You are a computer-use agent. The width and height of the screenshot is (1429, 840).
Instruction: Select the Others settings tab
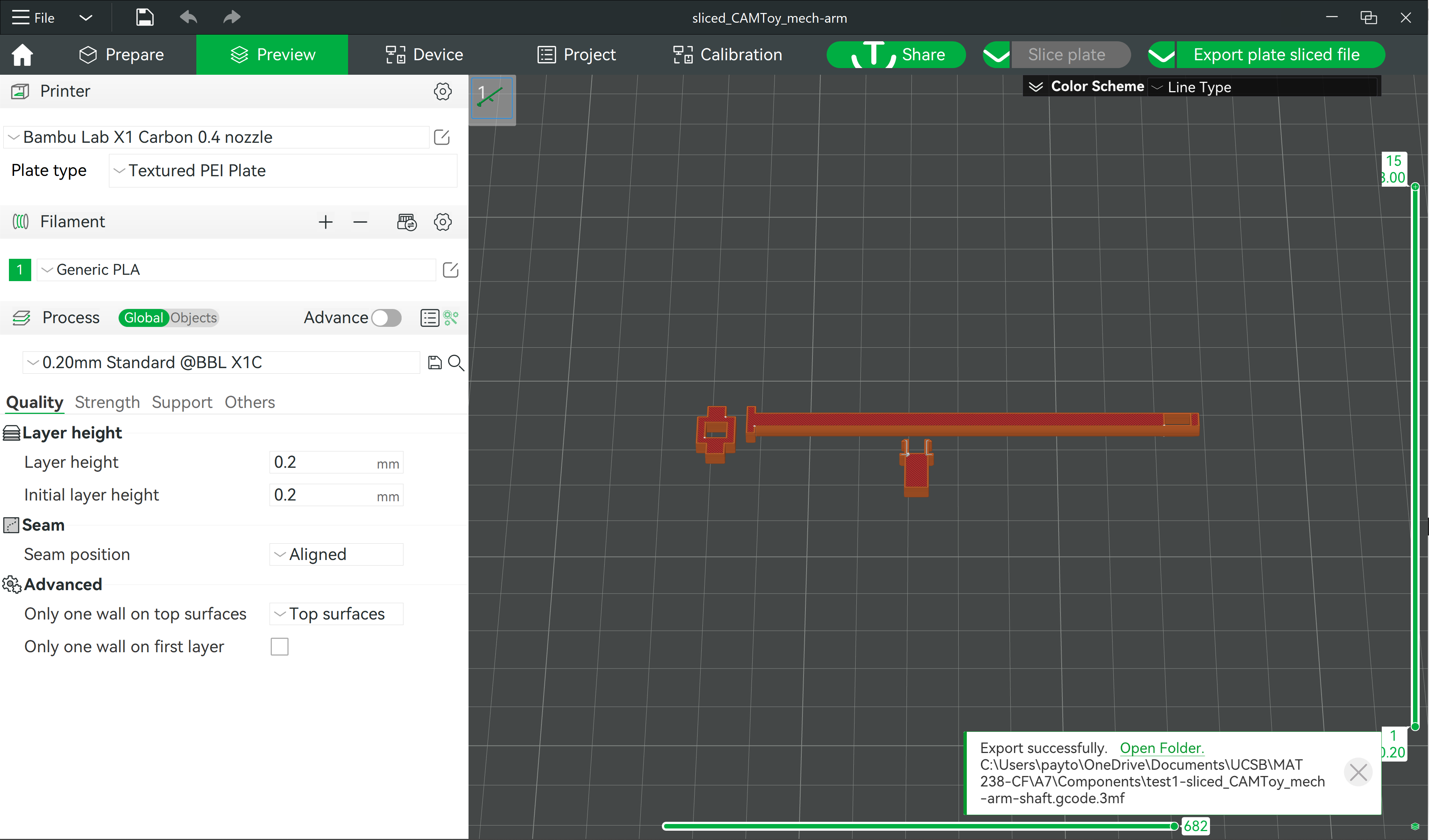250,402
